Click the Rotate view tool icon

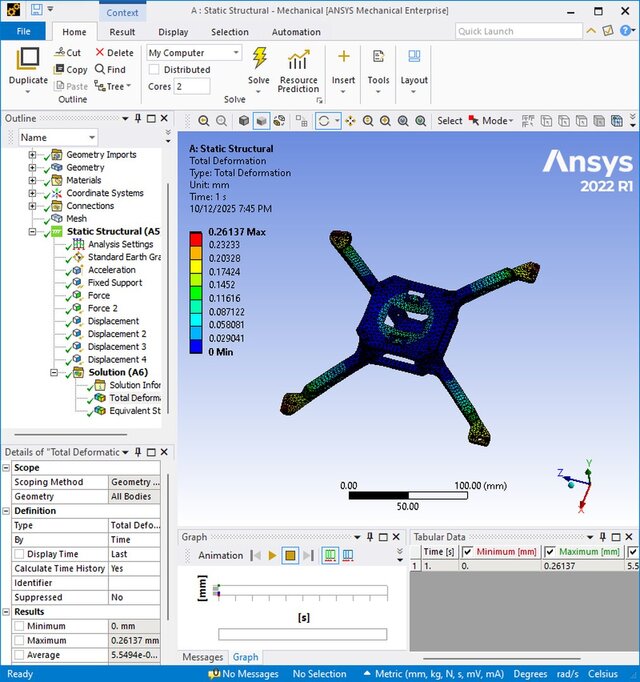tap(325, 121)
